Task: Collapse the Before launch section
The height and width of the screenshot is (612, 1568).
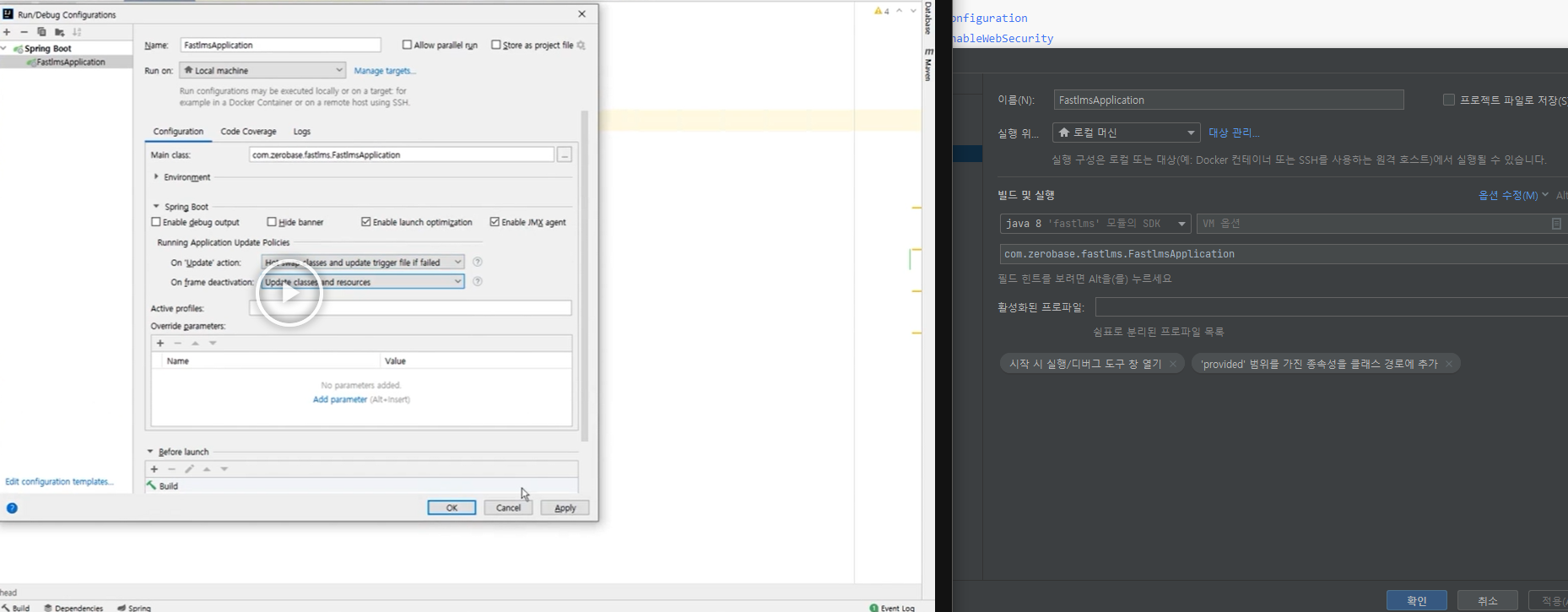Action: click(150, 452)
